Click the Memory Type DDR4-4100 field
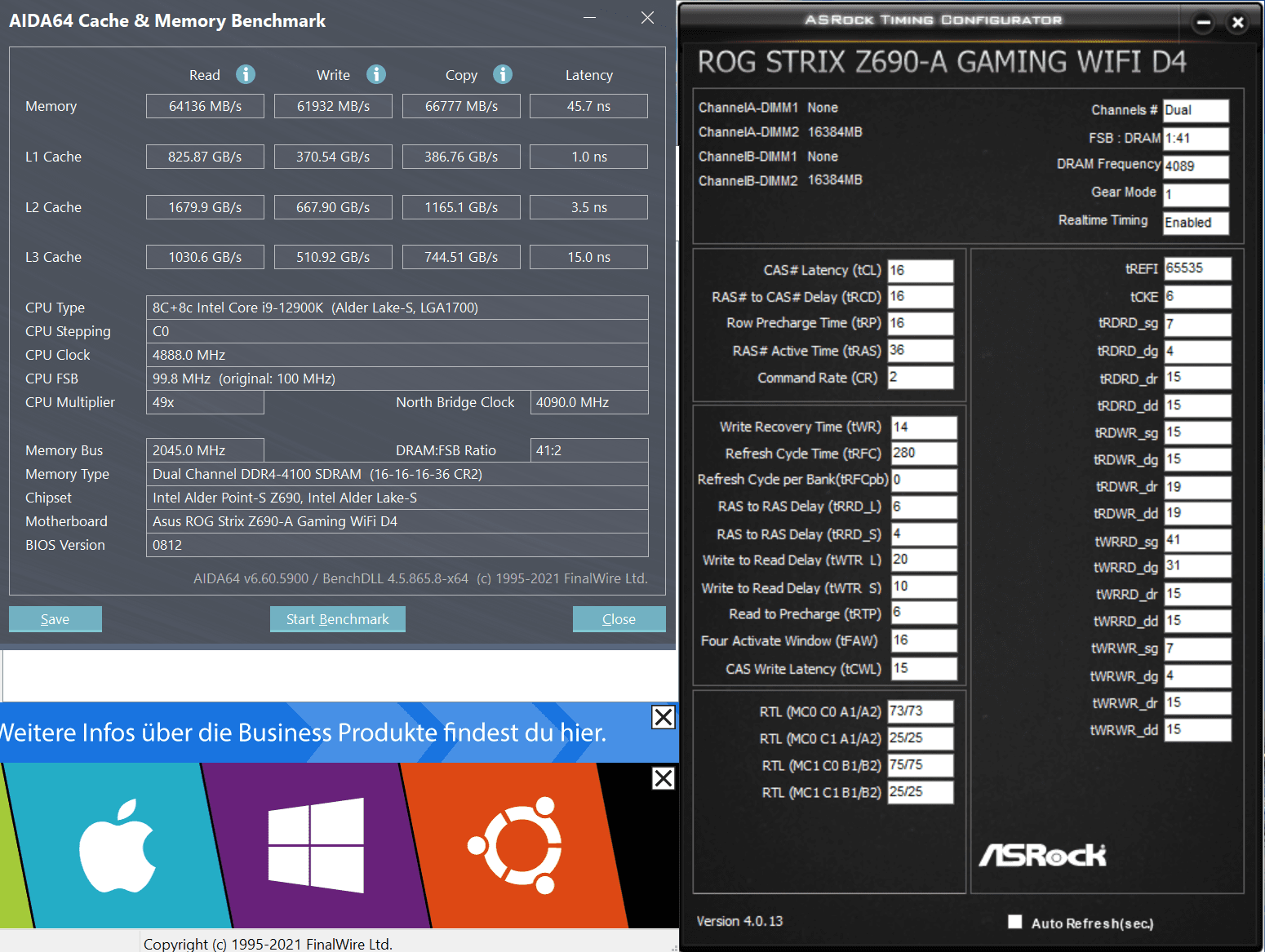1265x952 pixels. pyautogui.click(x=397, y=474)
